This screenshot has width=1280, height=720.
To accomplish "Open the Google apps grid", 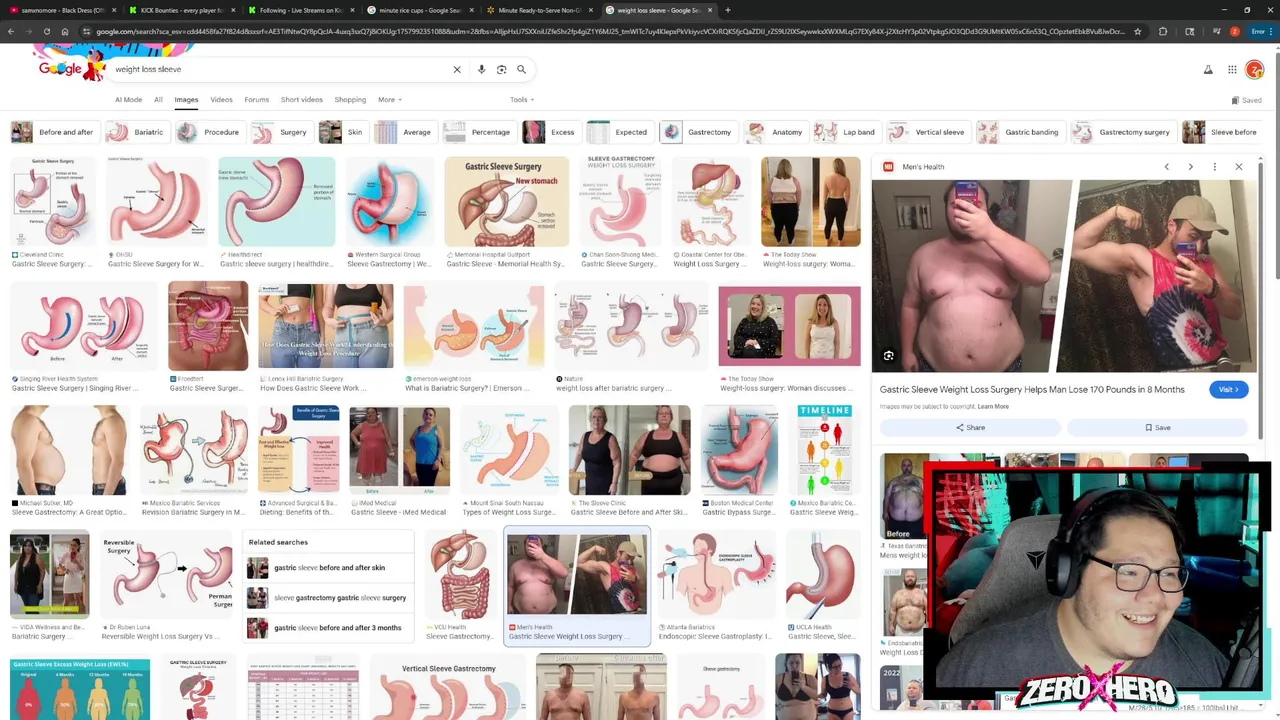I will point(1232,70).
